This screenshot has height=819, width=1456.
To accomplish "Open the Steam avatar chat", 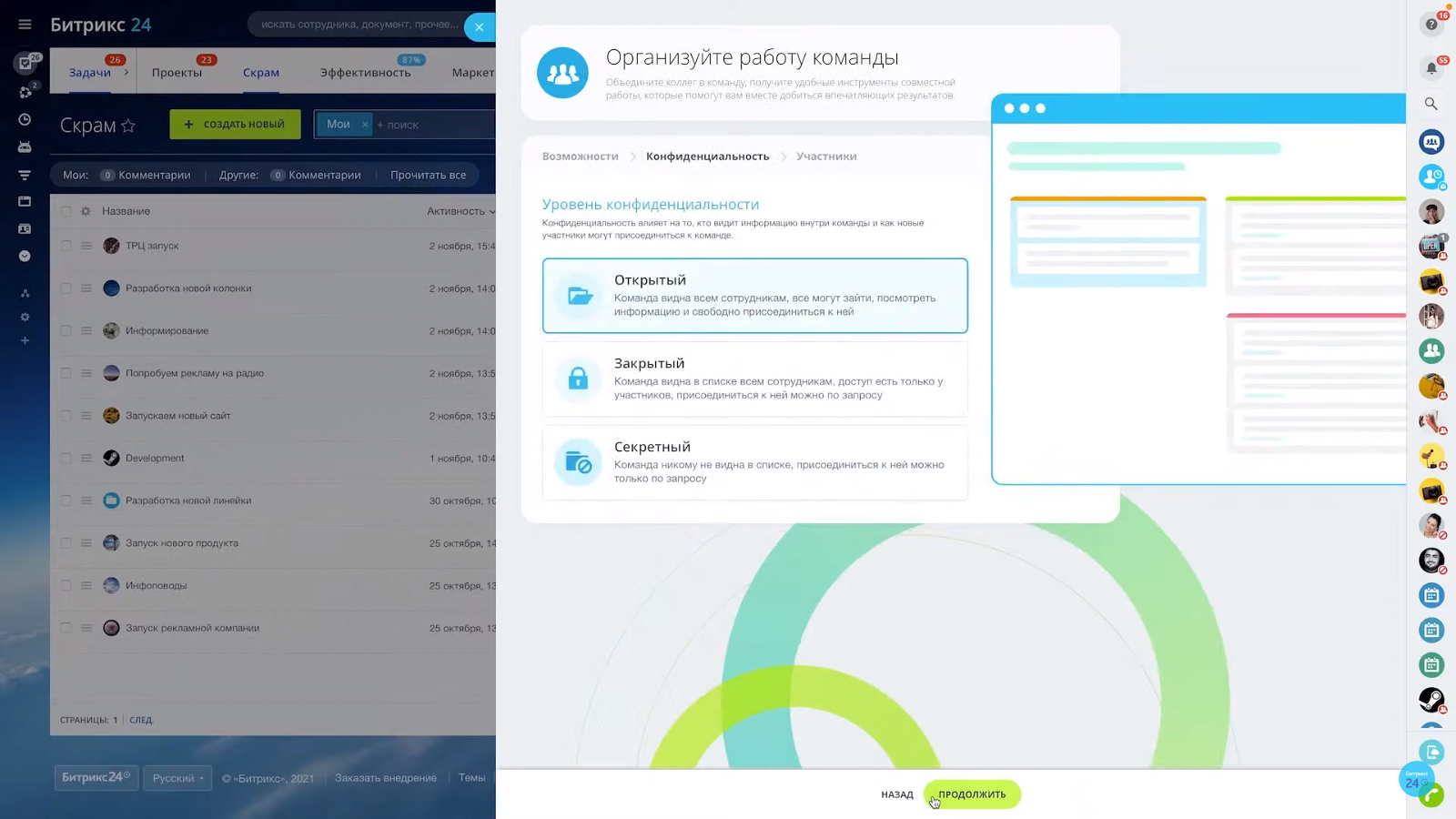I will click(1431, 699).
